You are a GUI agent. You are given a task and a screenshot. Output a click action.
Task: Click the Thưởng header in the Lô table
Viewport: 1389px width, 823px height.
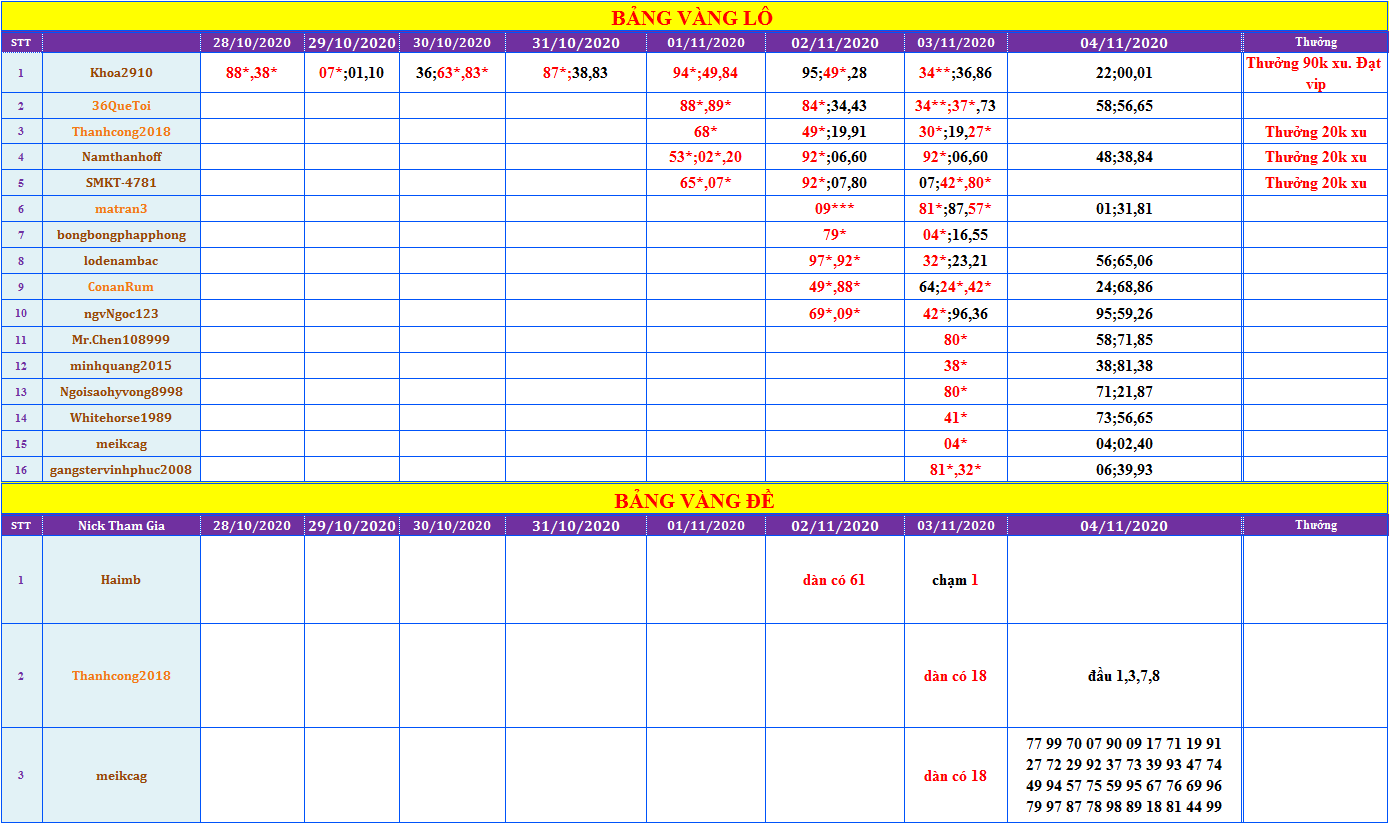point(1316,42)
